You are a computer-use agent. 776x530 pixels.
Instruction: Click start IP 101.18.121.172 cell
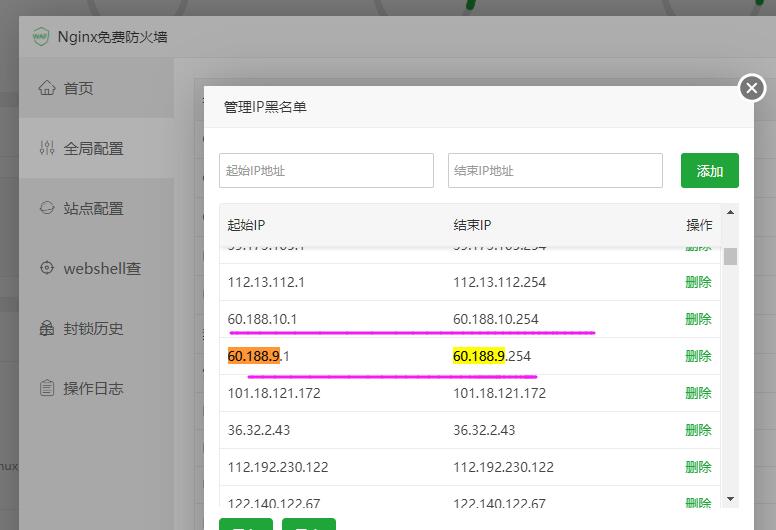pyautogui.click(x=274, y=393)
